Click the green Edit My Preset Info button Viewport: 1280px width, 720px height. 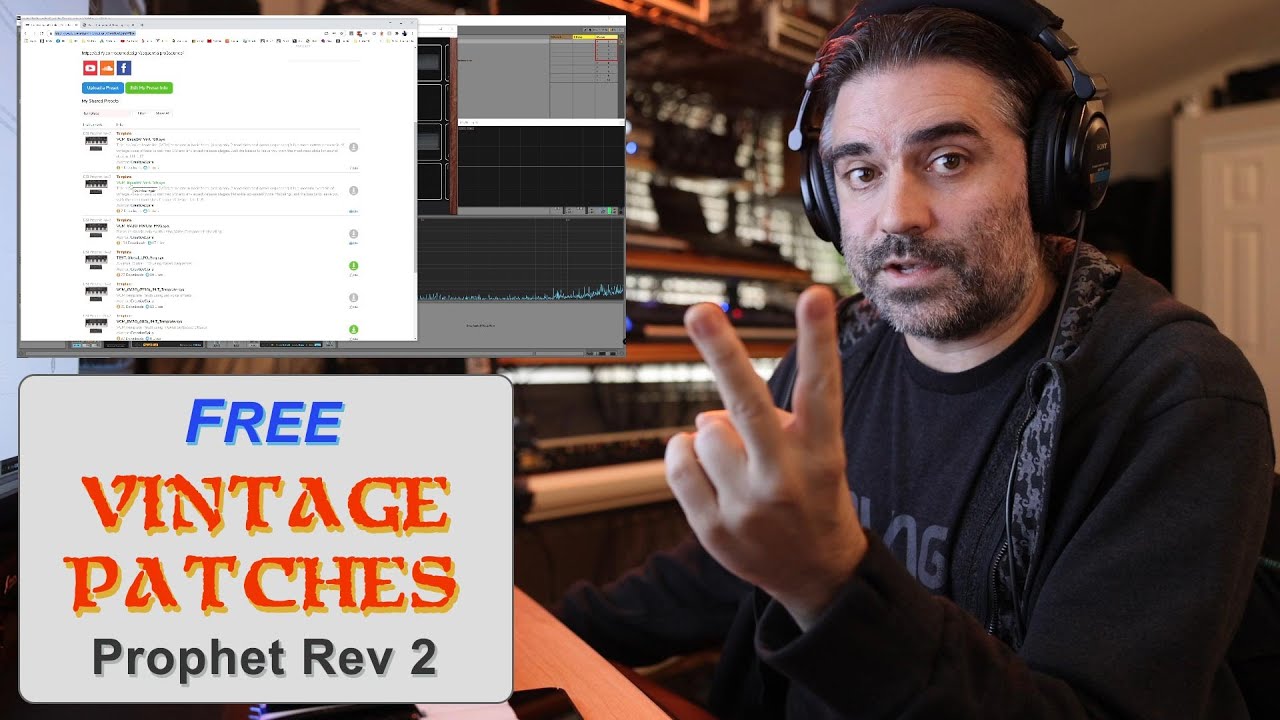150,88
